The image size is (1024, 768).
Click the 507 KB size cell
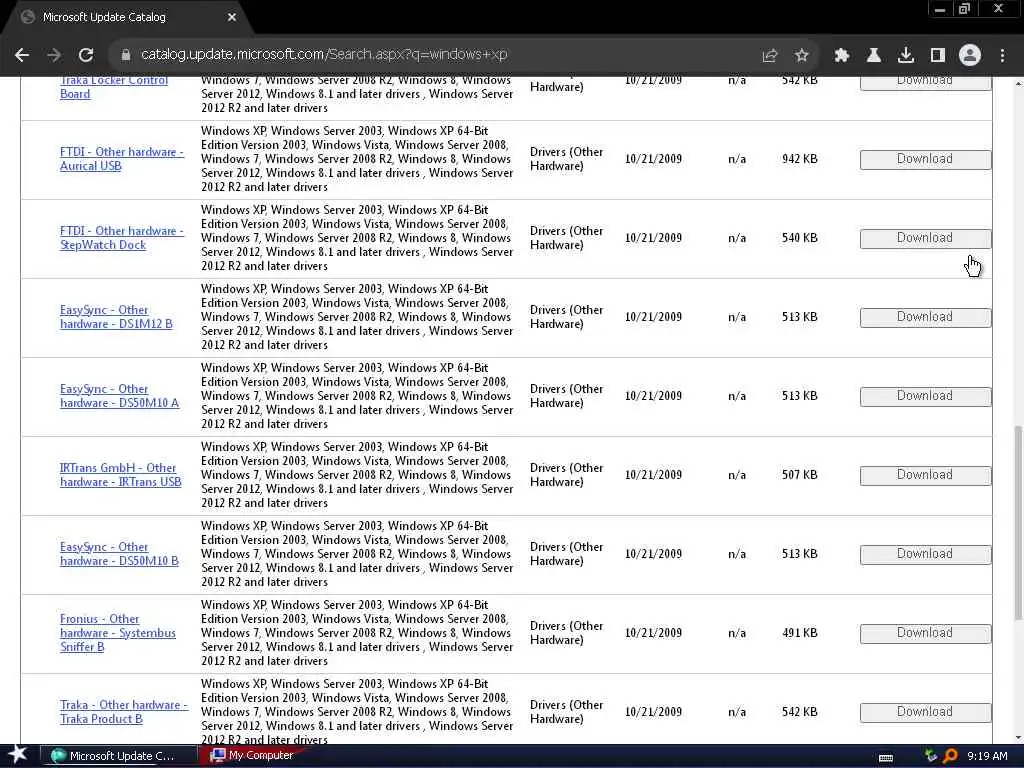click(x=799, y=475)
